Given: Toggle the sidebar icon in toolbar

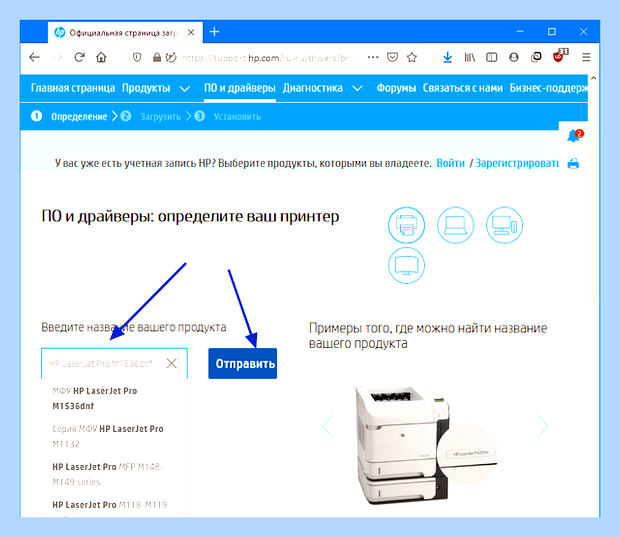Looking at the screenshot, I should 491,58.
